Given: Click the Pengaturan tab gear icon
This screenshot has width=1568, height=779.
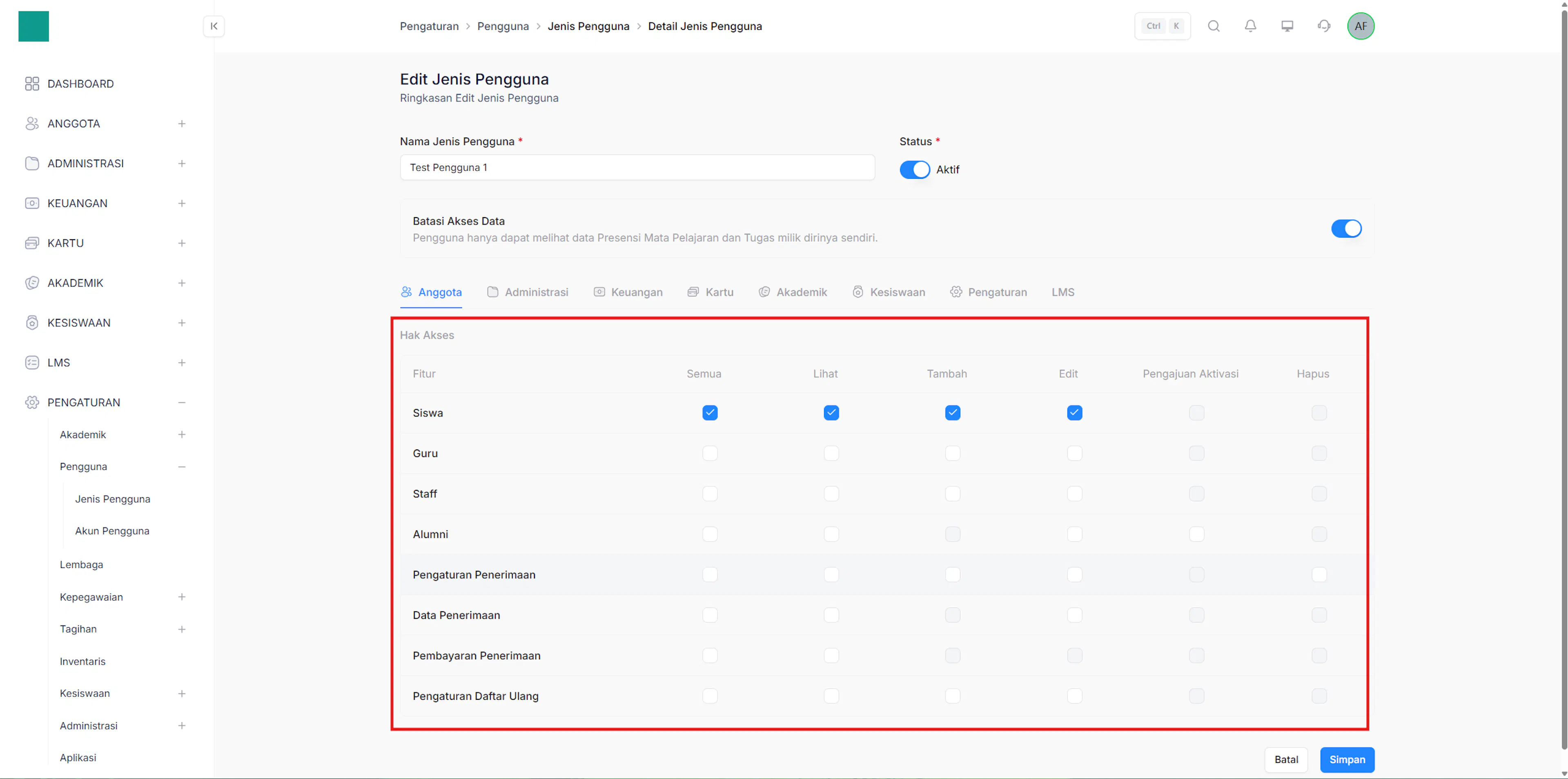Looking at the screenshot, I should [955, 292].
